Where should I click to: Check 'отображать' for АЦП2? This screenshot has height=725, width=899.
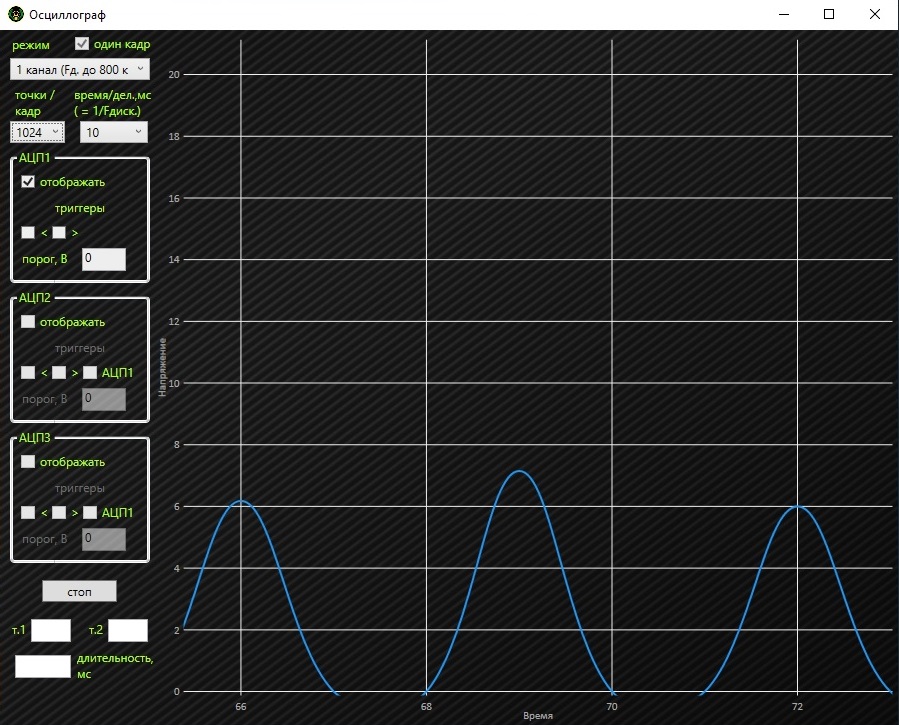(28, 322)
